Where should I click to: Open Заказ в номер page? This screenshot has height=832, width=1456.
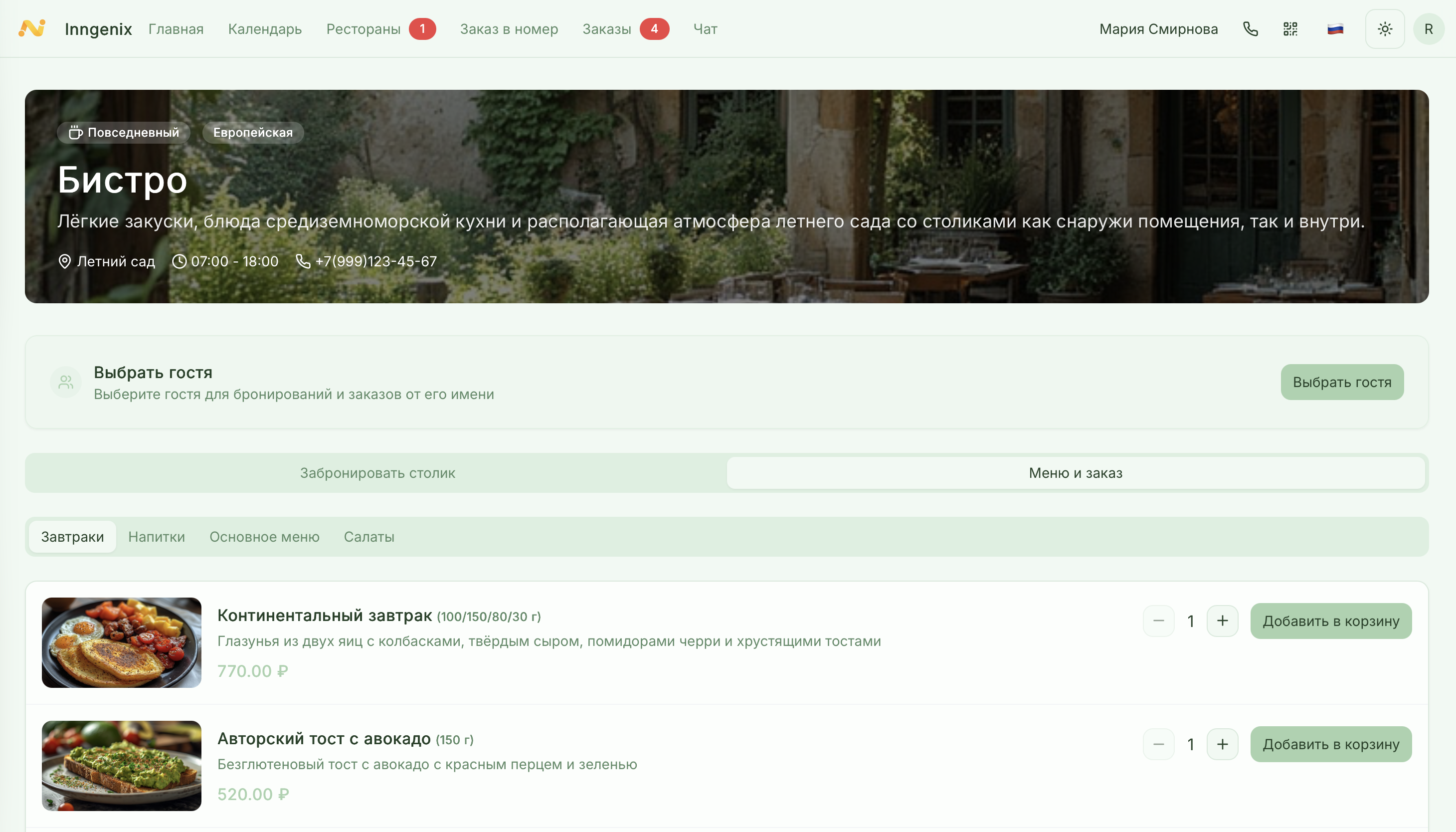tap(509, 28)
